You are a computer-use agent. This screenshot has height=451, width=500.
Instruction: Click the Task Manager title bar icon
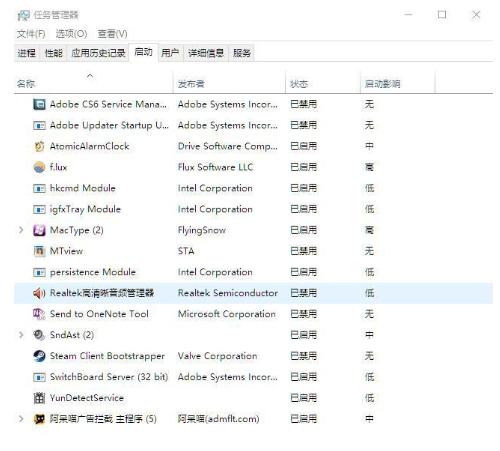[x=24, y=15]
